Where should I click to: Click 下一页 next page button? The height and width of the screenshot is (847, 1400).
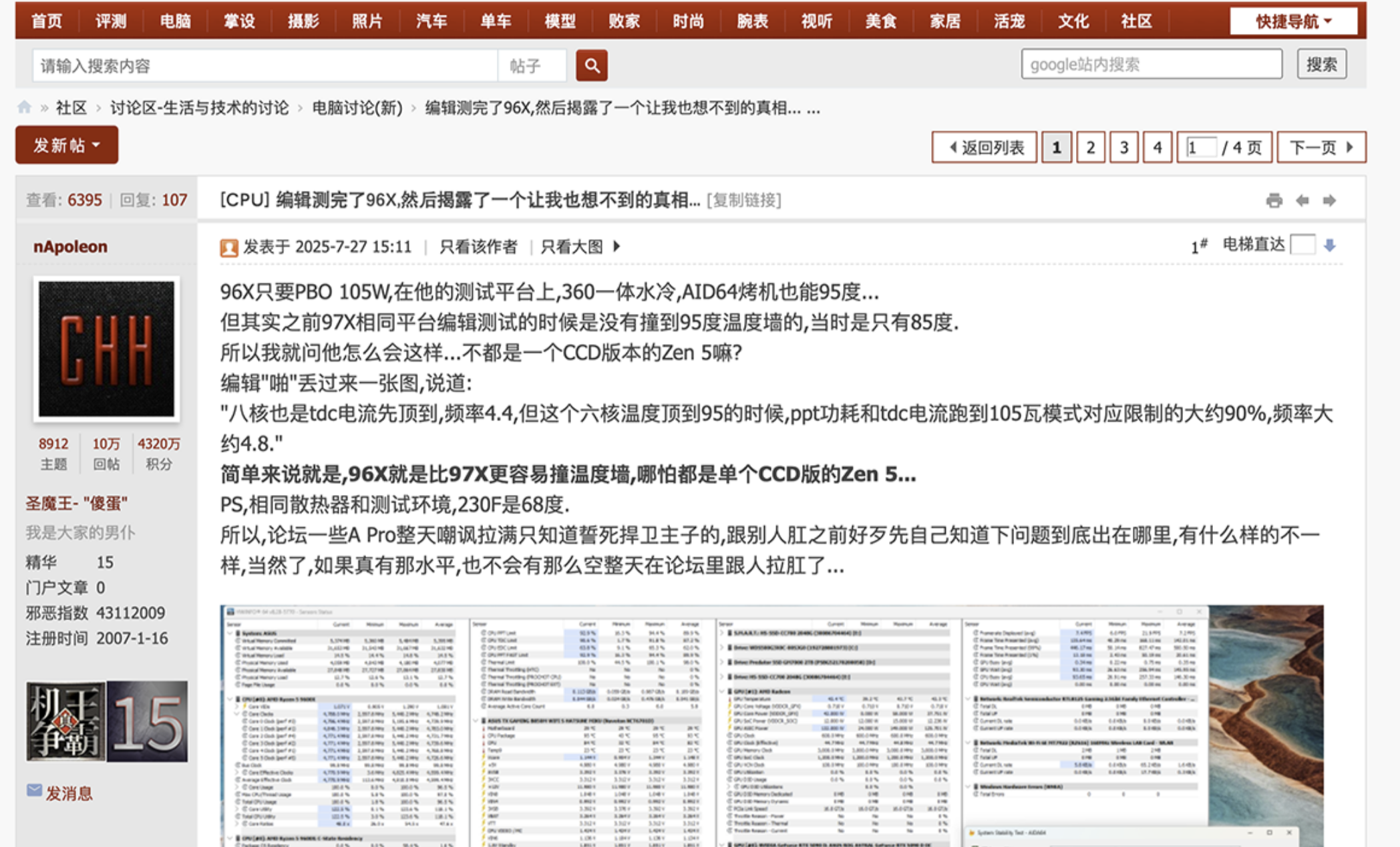(1321, 147)
